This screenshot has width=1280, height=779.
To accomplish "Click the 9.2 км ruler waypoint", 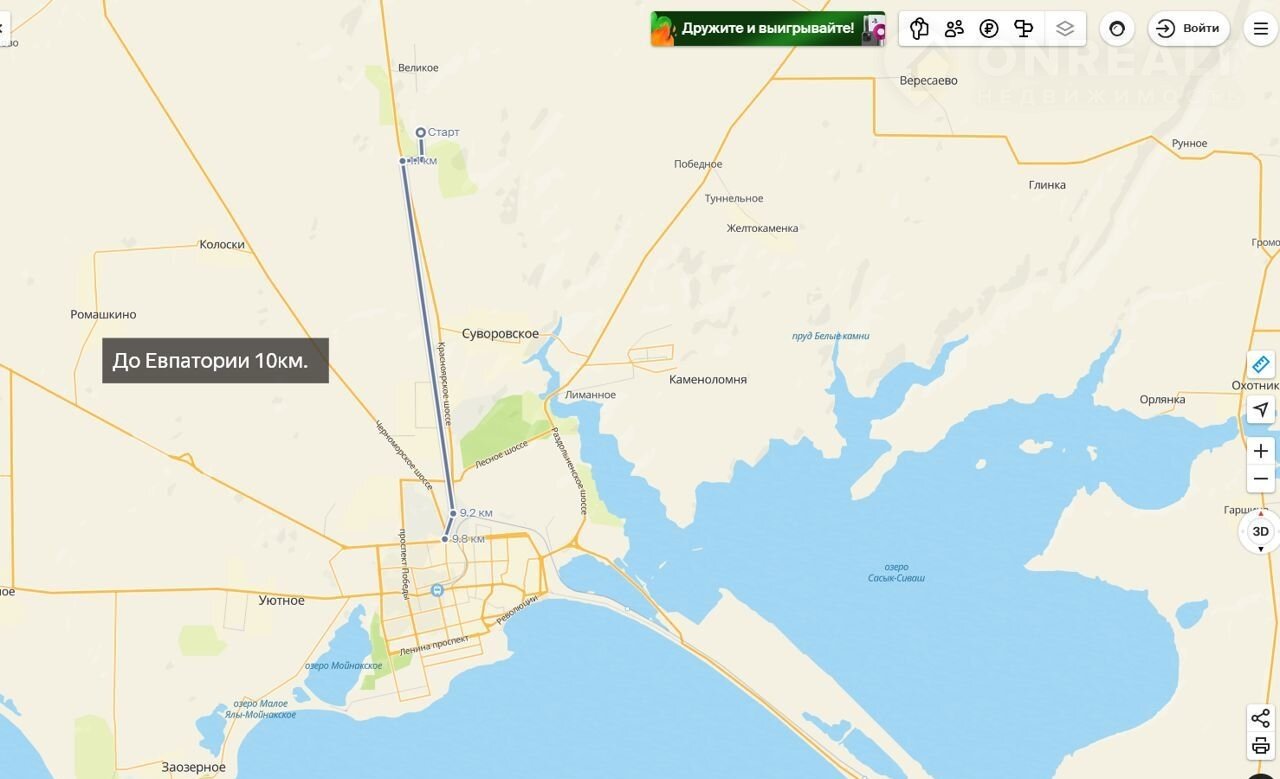I will 453,513.
